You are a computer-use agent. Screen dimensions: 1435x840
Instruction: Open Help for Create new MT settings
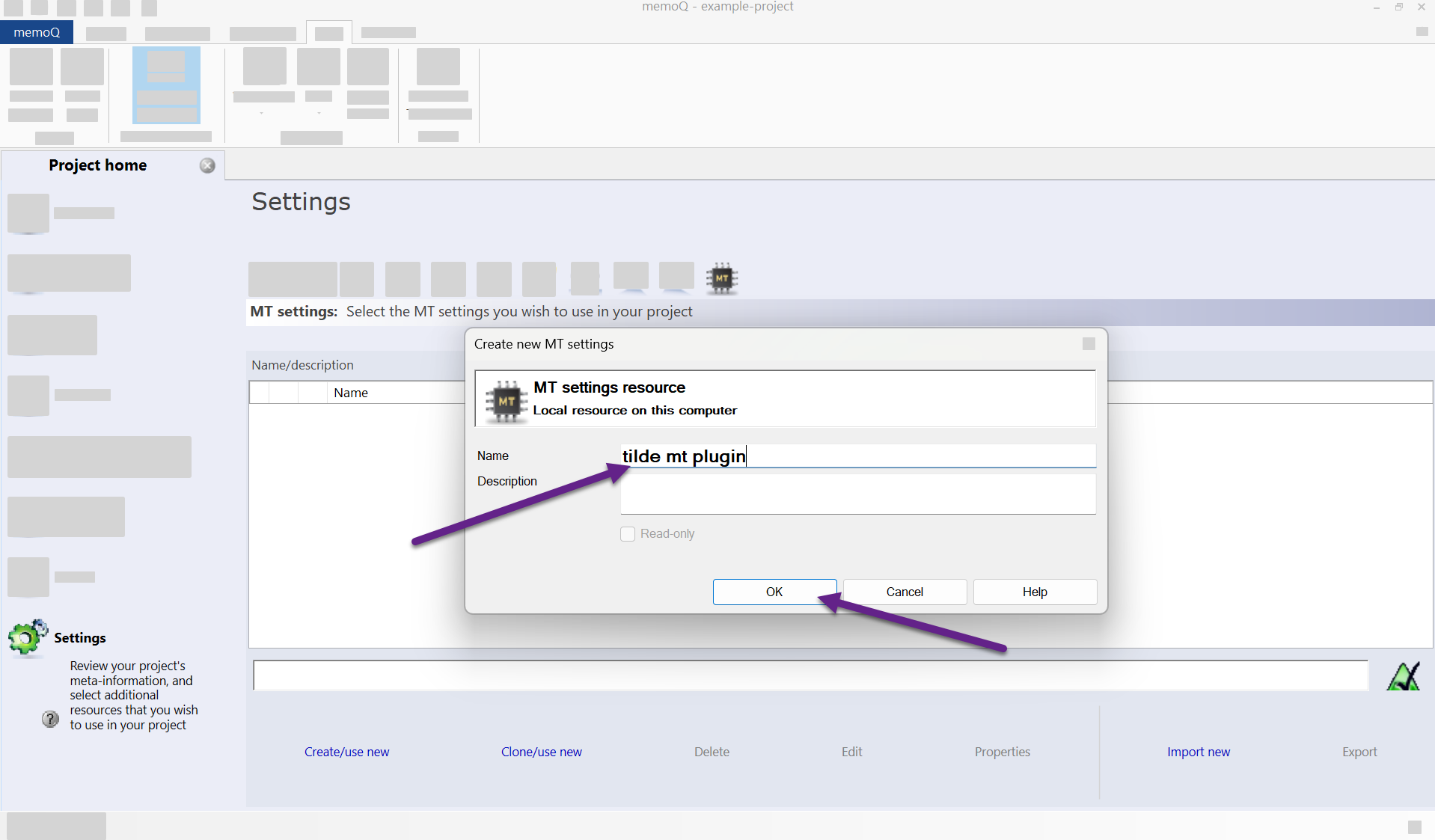1035,592
